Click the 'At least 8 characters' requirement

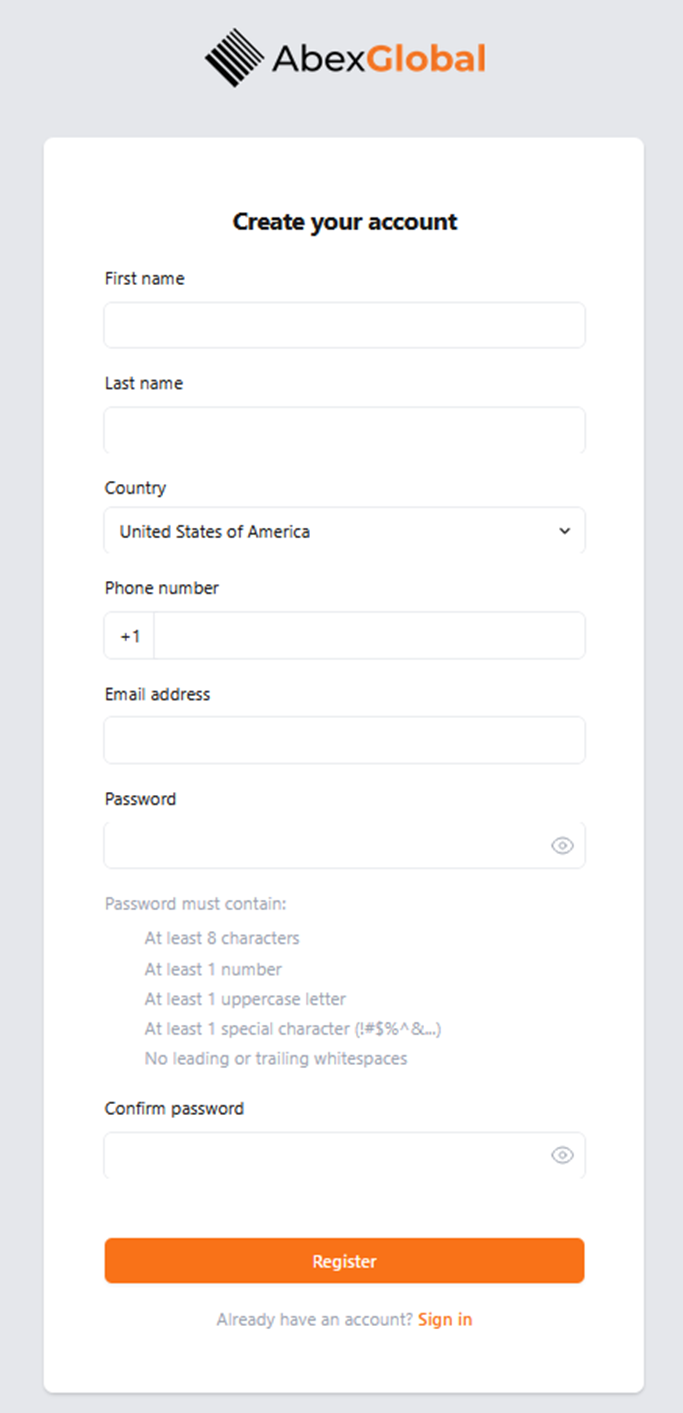(x=222, y=938)
